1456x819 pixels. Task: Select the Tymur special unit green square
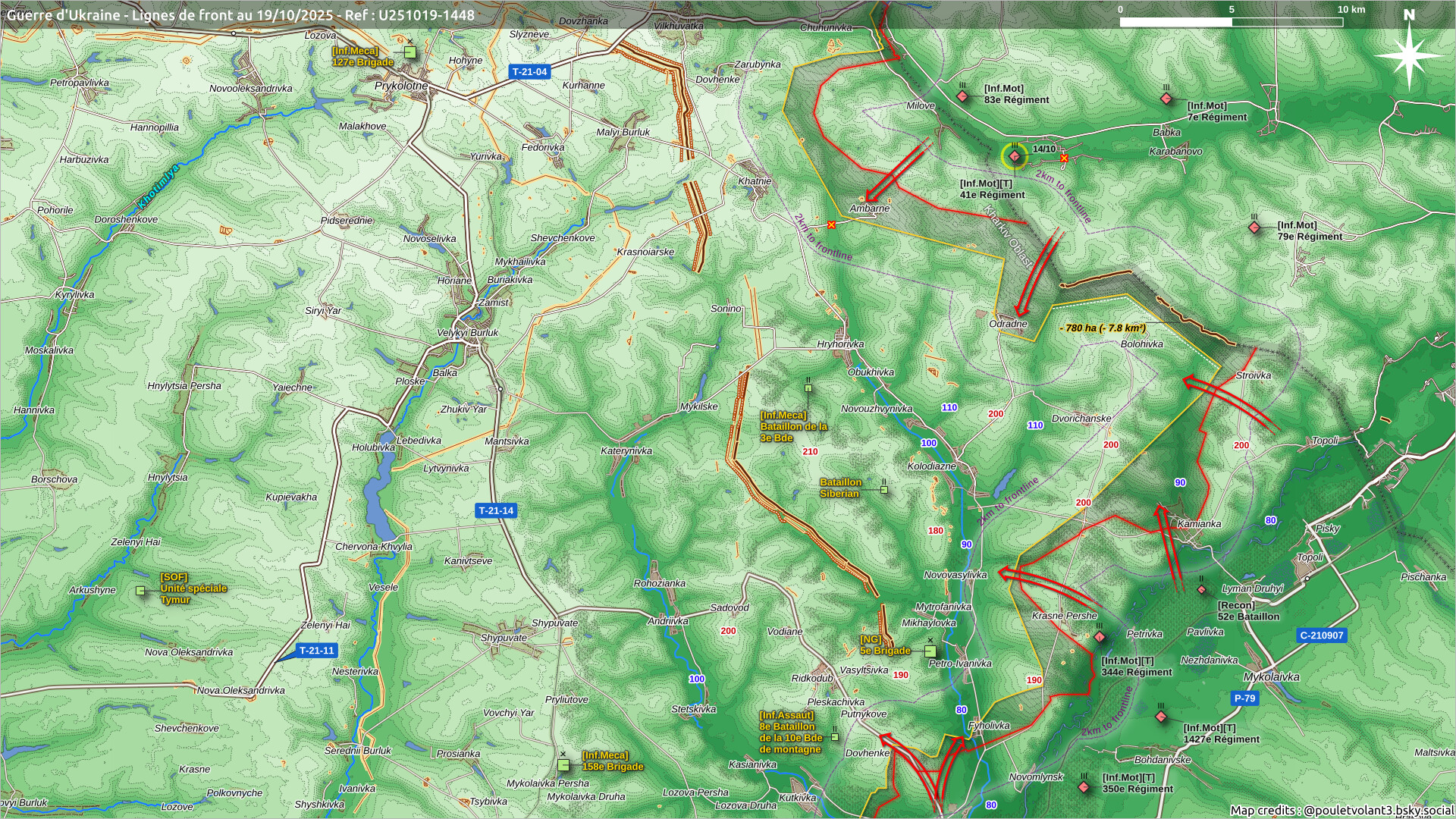pyautogui.click(x=140, y=590)
